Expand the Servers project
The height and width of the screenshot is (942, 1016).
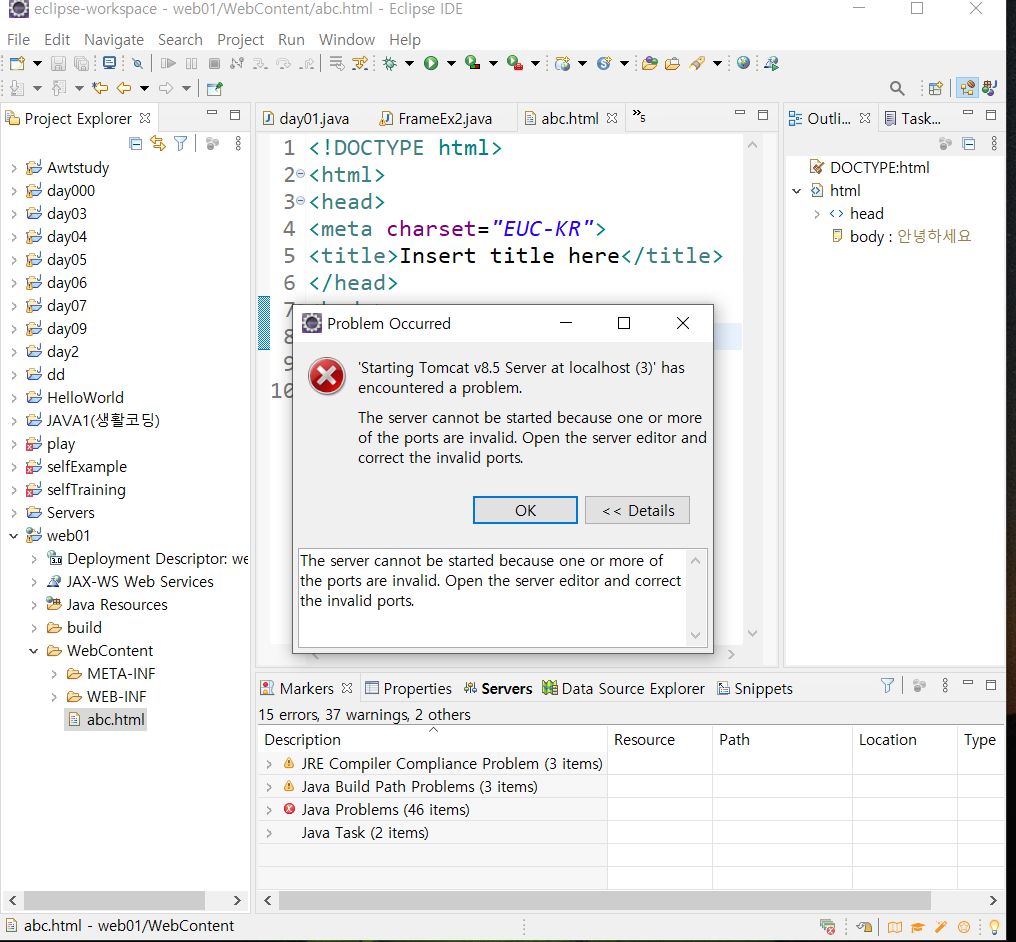point(14,513)
